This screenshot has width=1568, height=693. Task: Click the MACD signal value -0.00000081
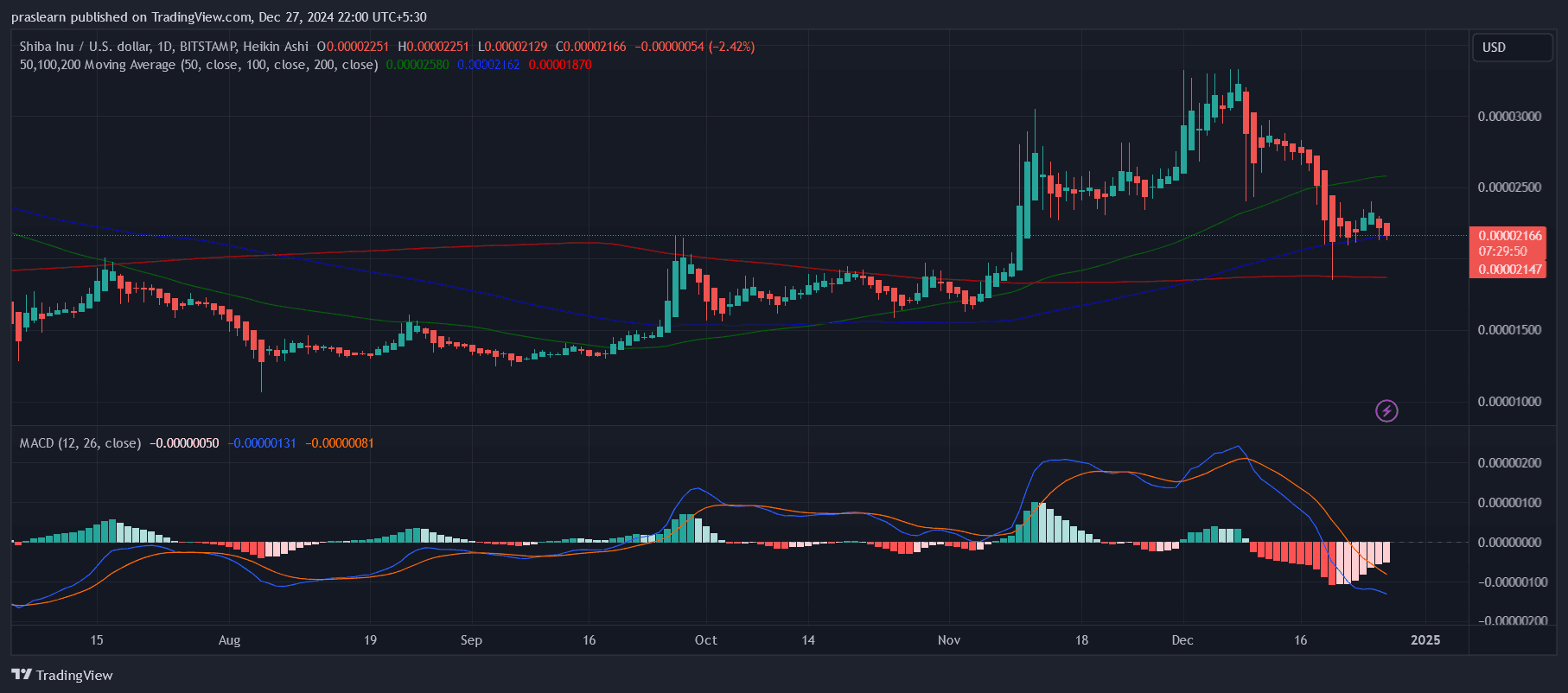coord(340,443)
